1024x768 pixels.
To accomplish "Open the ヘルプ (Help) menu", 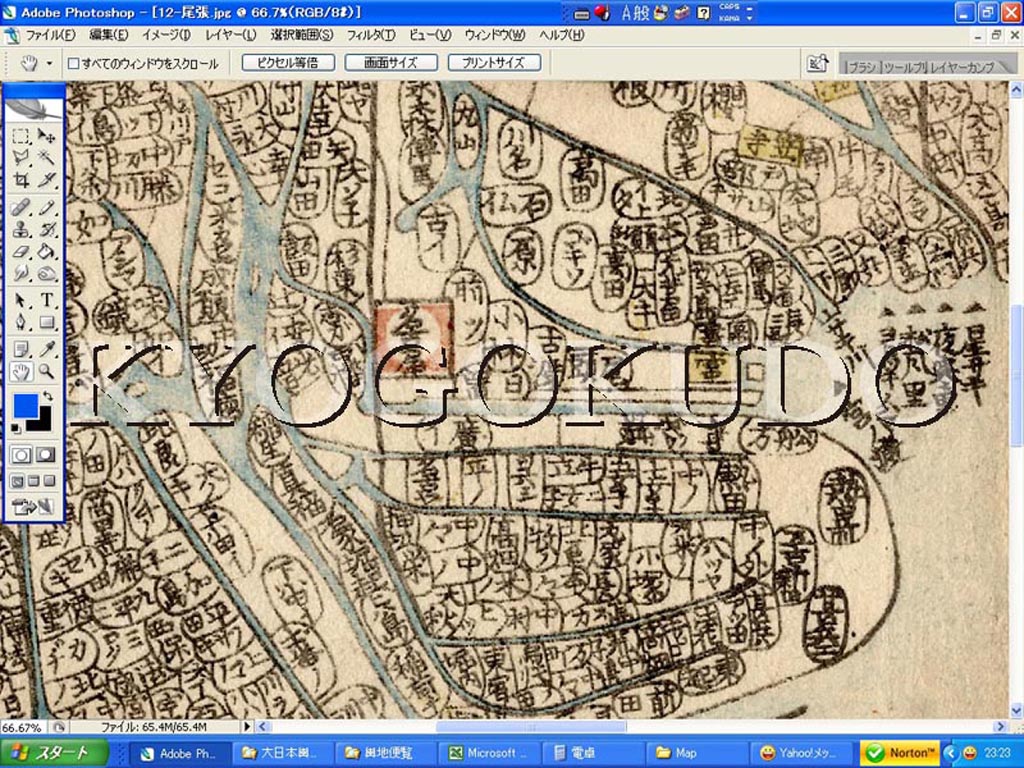I will 561,35.
